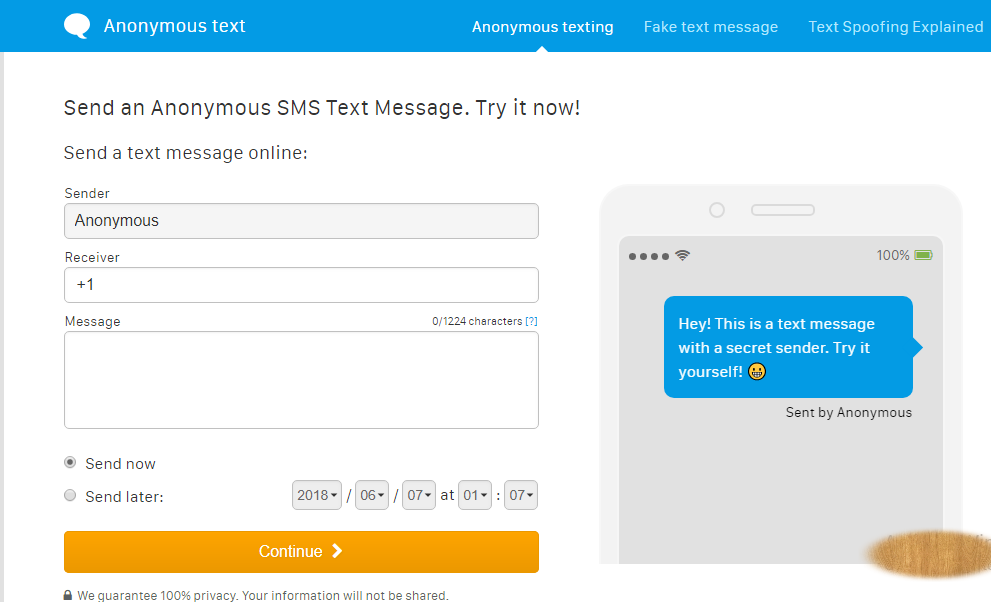Click the grinning emoji in message bubble

pos(757,372)
